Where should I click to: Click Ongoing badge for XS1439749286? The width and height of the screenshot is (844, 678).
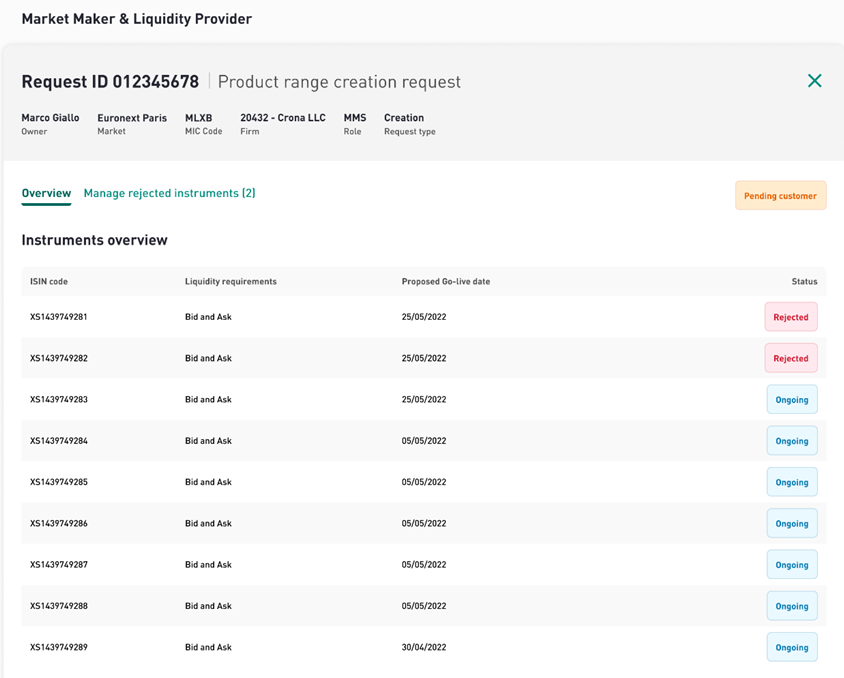791,524
